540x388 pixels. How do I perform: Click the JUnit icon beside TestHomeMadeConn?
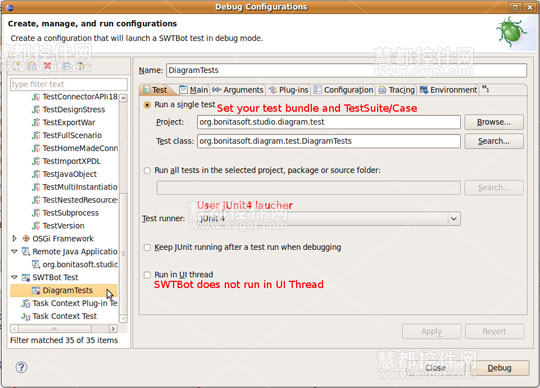coord(36,148)
